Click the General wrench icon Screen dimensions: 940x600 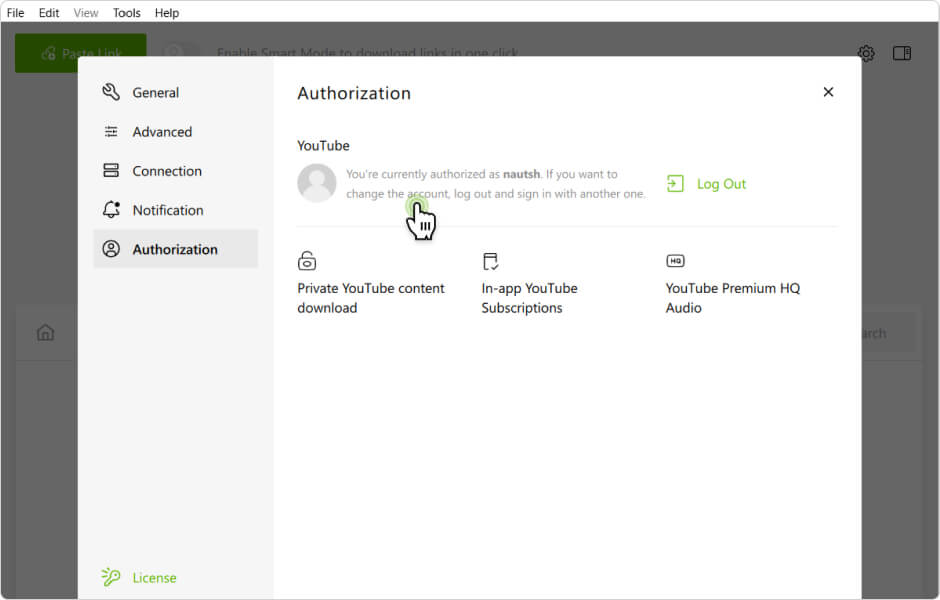pyautogui.click(x=111, y=92)
